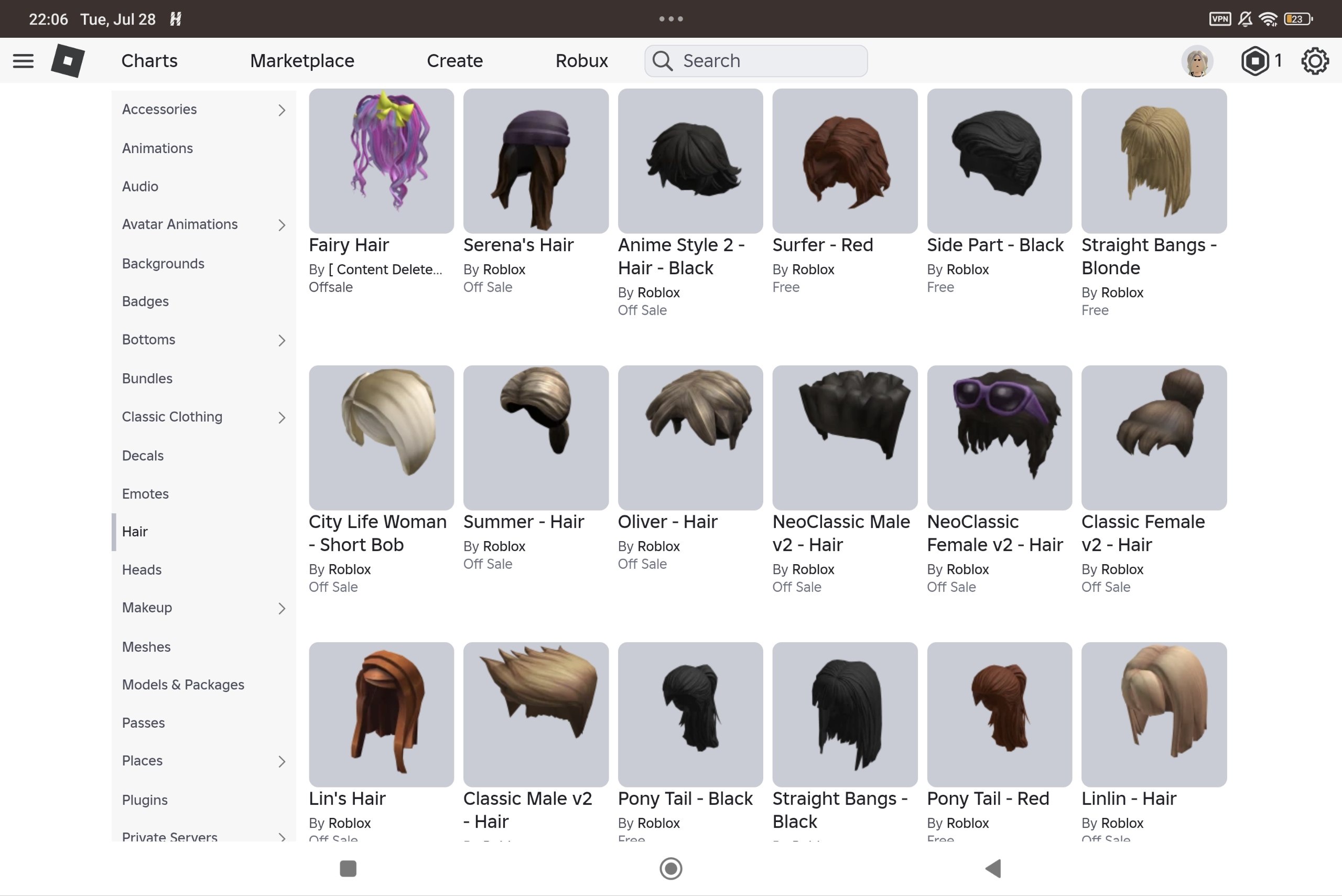The image size is (1342, 896).
Task: Click the Anime Style 2 - Hair - Black title
Action: coord(681,256)
